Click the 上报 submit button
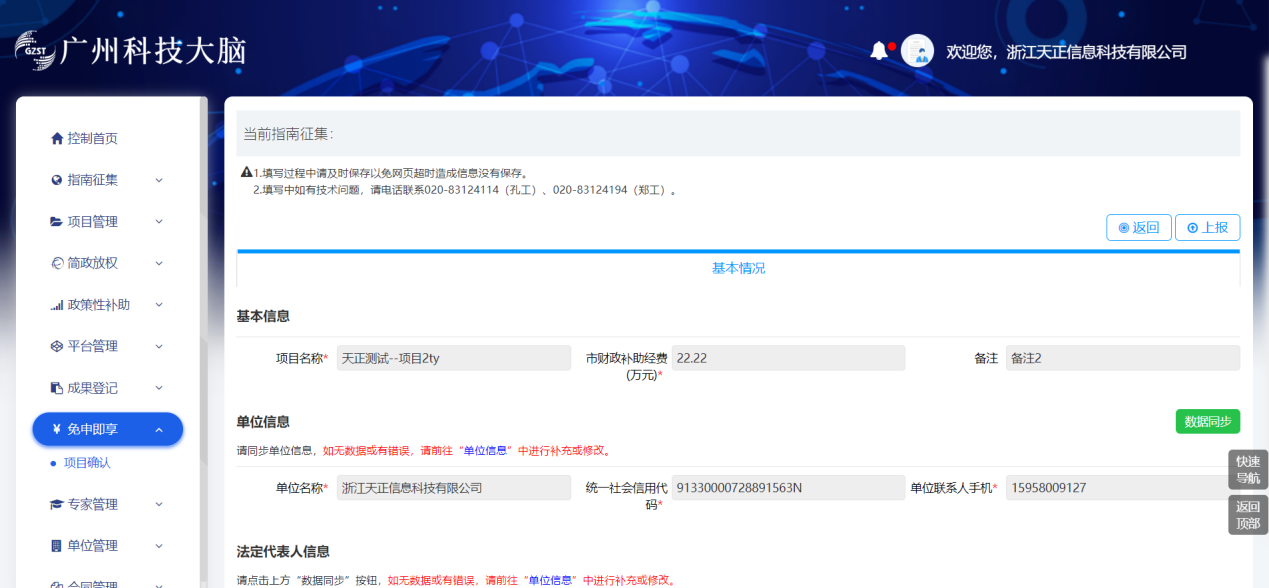Screen dimensions: 1269x588 tap(1207, 228)
